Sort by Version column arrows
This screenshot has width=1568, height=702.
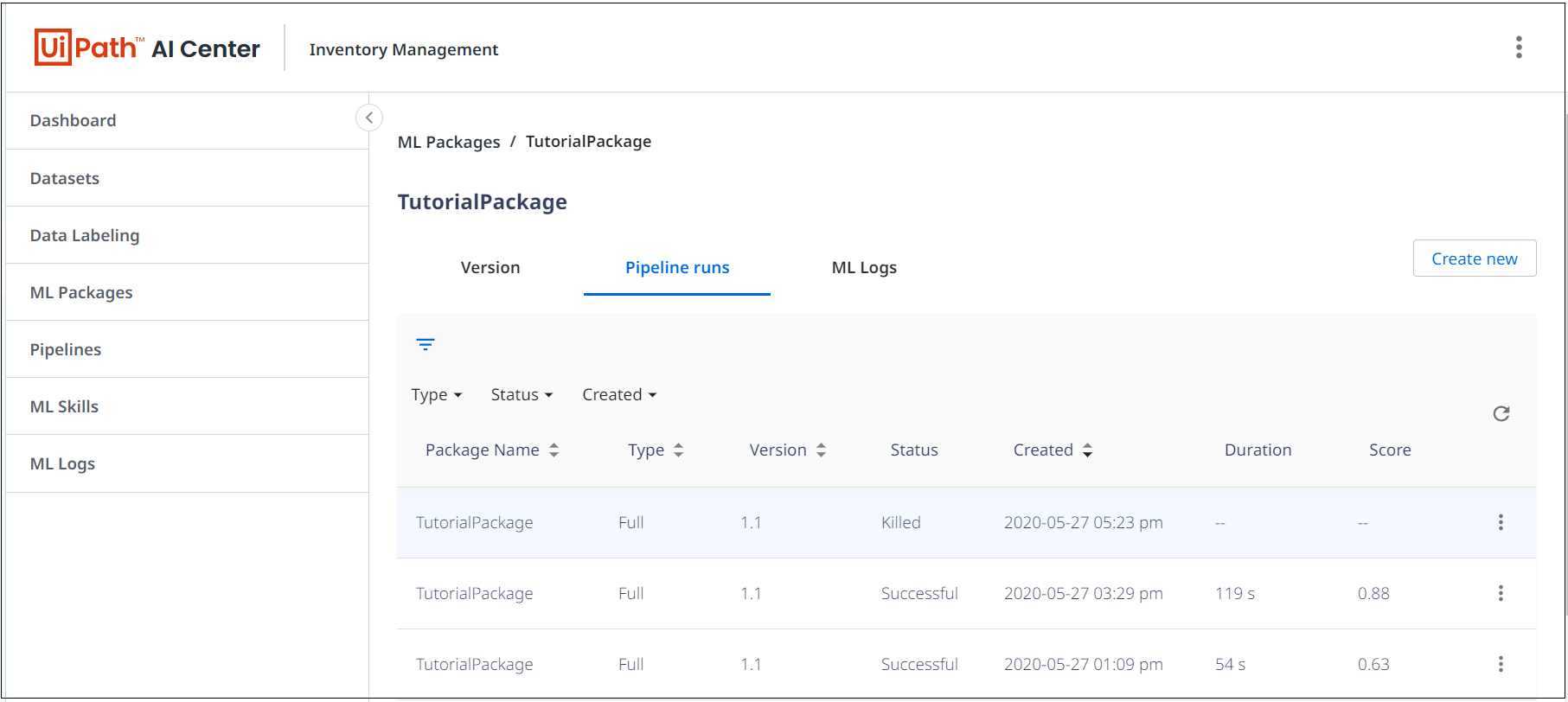coord(822,450)
